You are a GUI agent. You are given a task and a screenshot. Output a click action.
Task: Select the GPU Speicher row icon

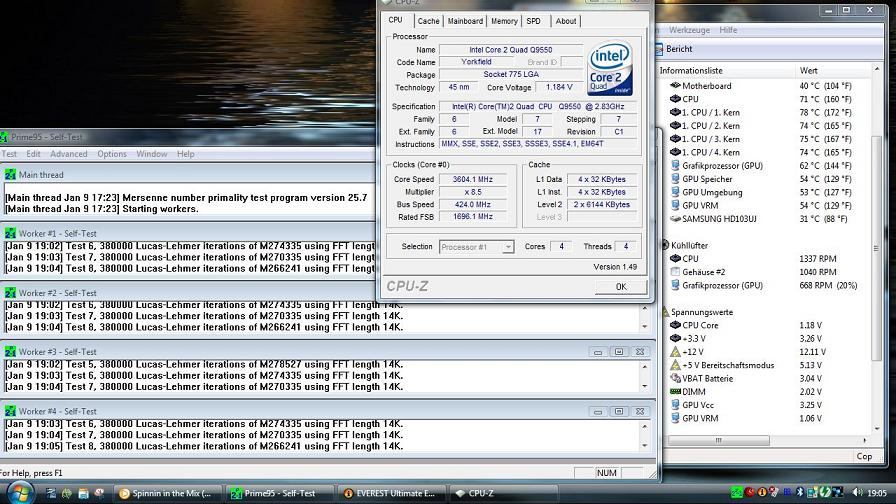pos(675,179)
